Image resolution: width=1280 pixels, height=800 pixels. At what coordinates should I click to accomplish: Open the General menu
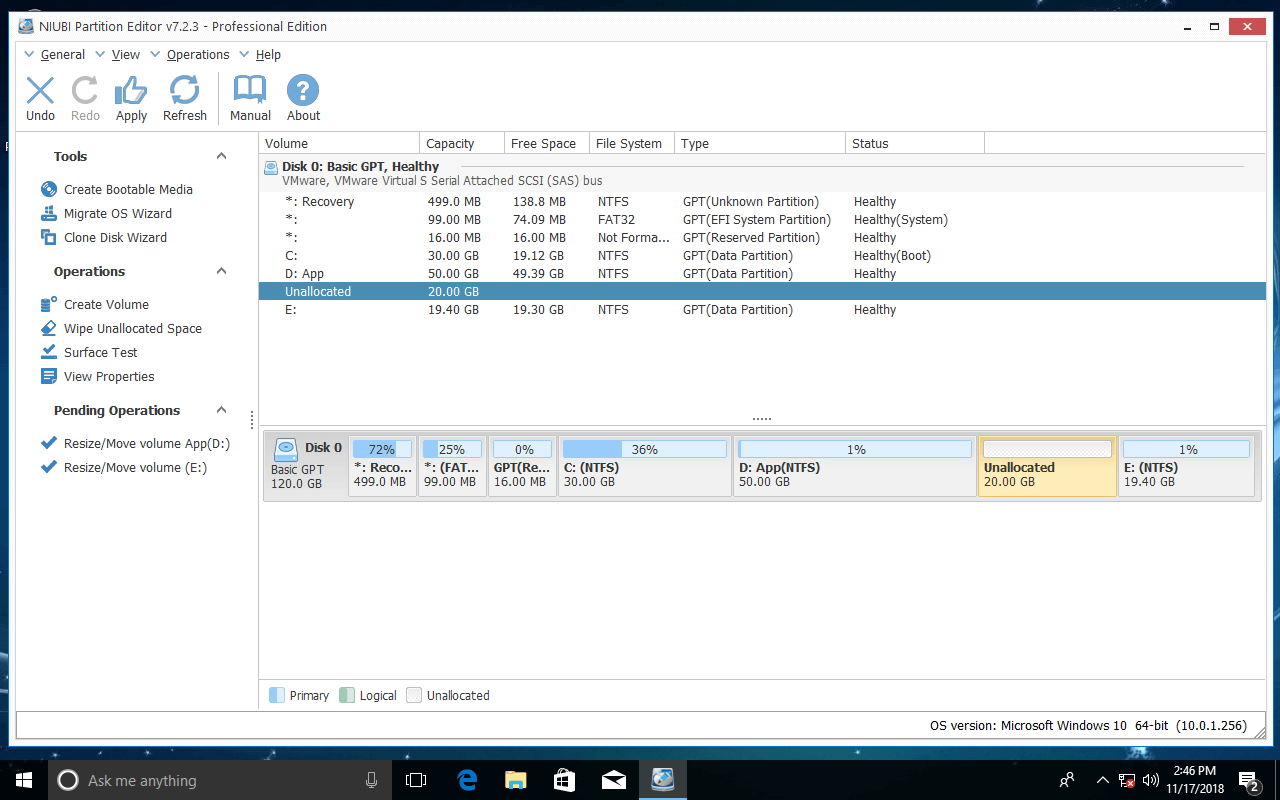tap(62, 54)
